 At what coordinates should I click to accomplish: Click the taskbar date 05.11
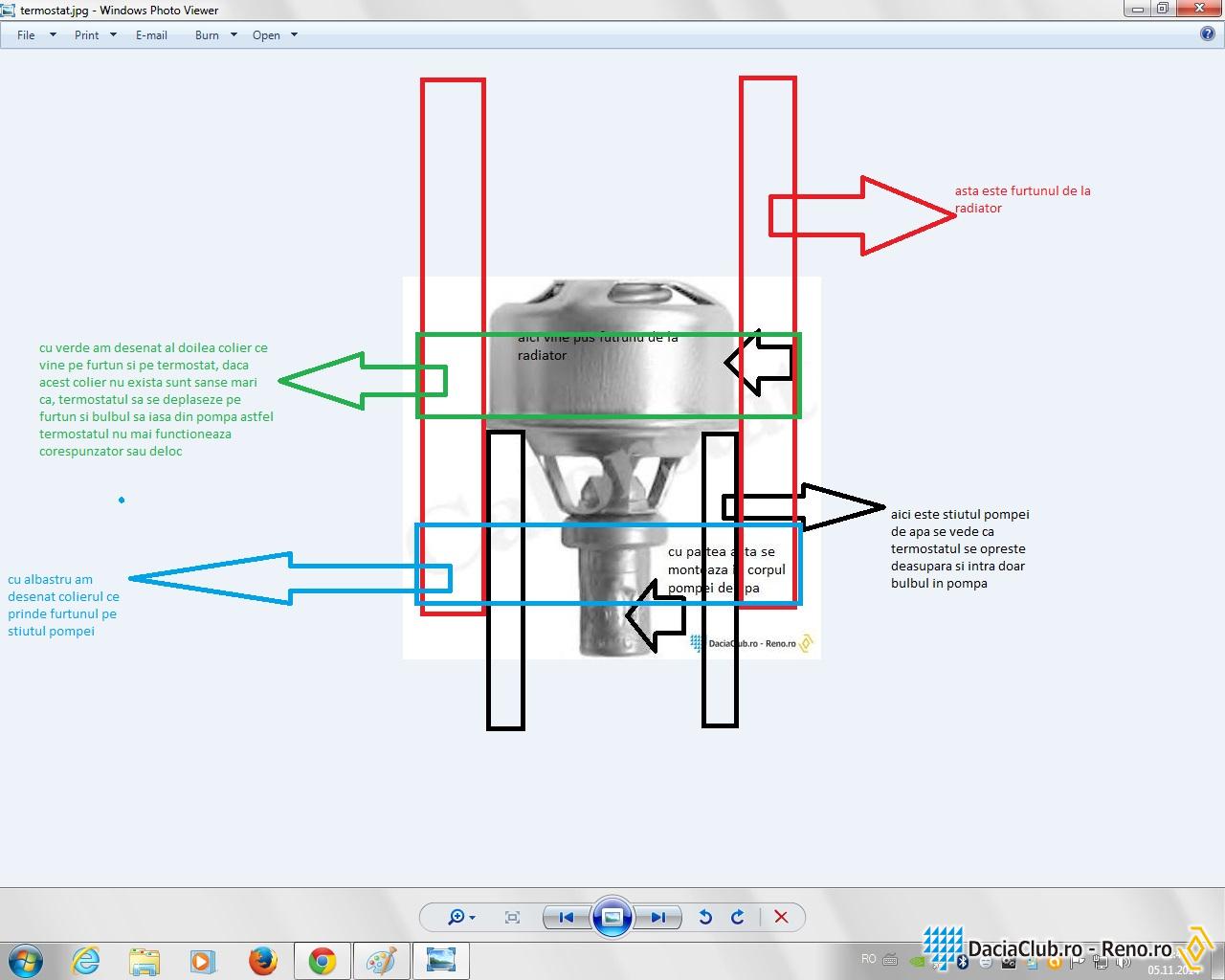pos(1173,969)
